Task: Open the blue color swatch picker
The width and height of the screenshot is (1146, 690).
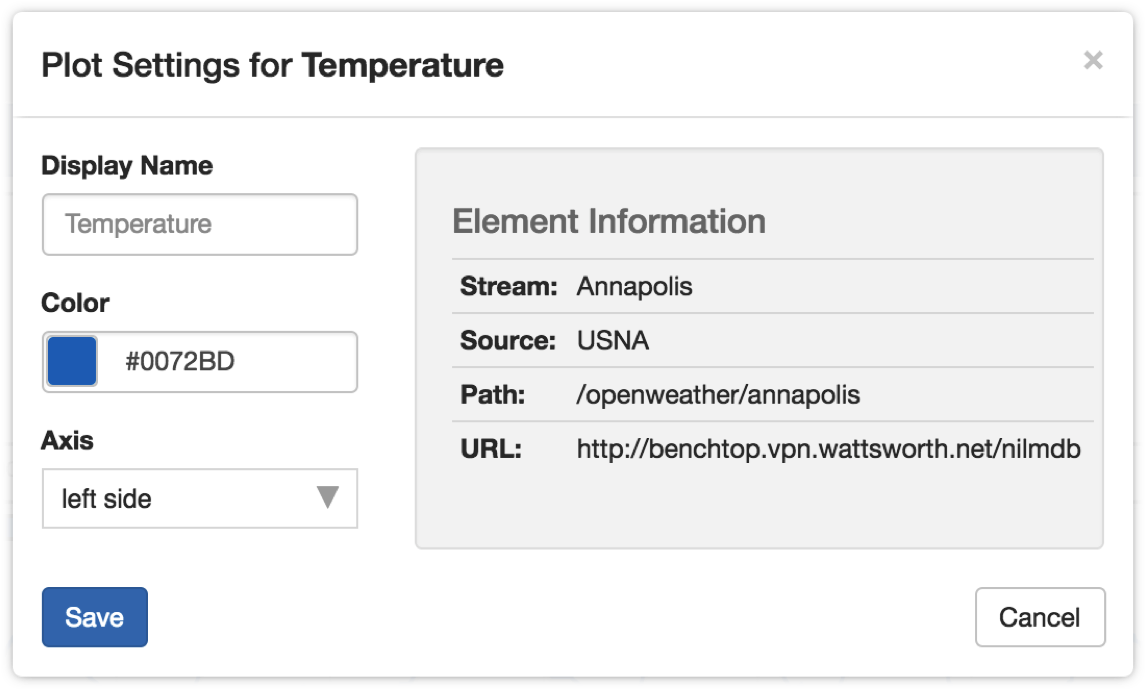Action: (72, 361)
